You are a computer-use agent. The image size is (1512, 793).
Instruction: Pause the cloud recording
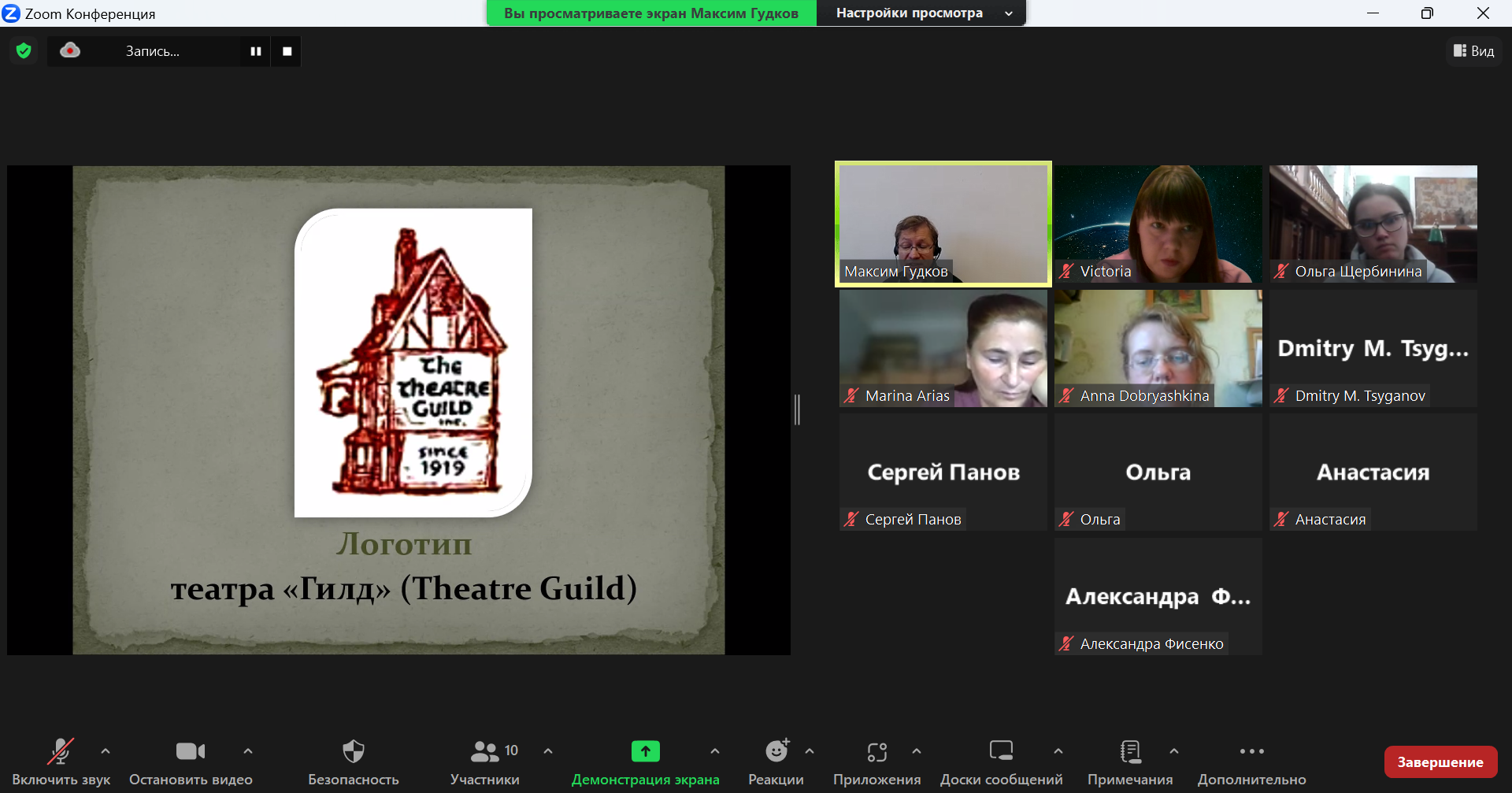256,51
